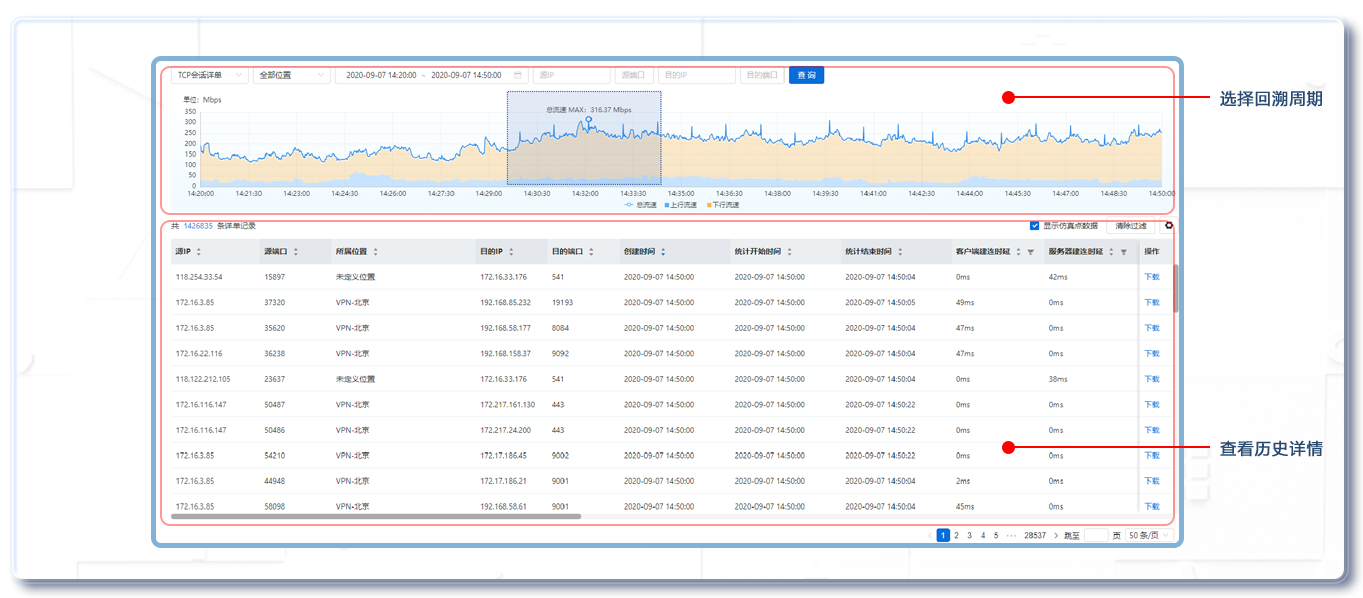Click destination IP 172.217.24.200 cell
Screen dimensions: 1363x598
tap(506, 430)
